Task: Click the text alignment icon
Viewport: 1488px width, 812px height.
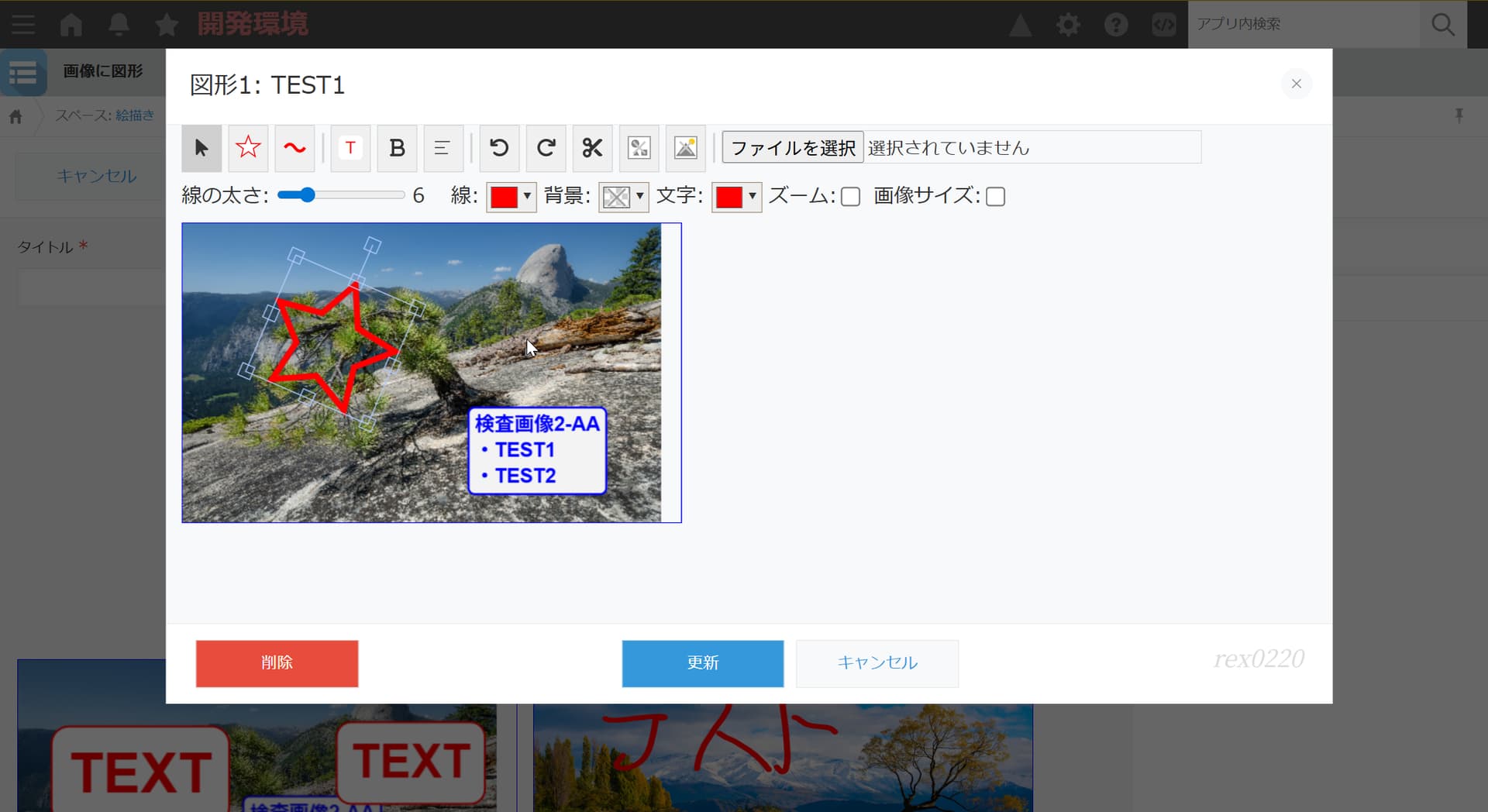Action: [443, 148]
